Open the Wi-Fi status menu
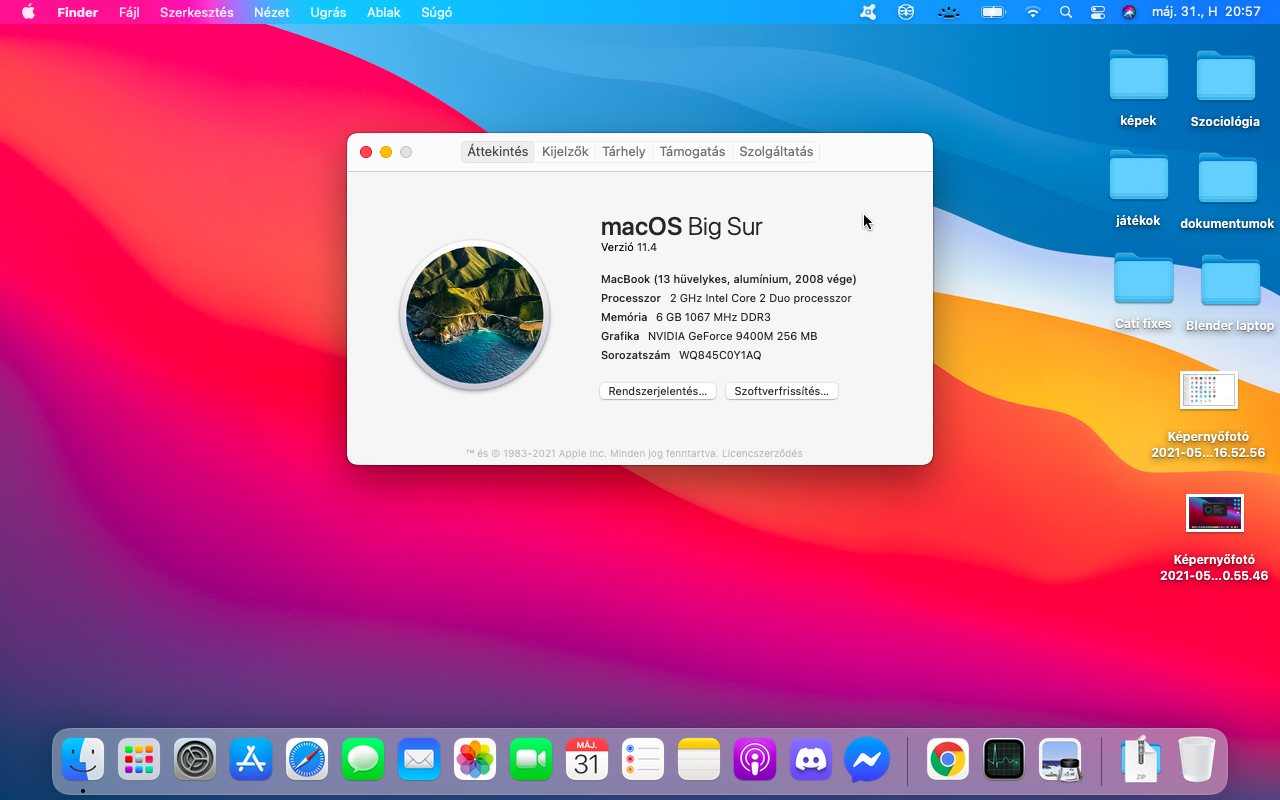 (1033, 12)
